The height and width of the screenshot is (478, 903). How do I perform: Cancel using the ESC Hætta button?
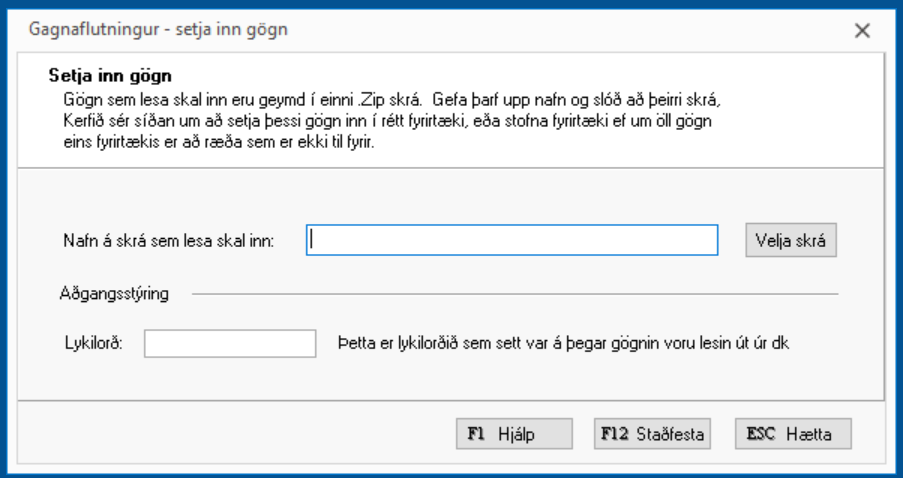794,434
